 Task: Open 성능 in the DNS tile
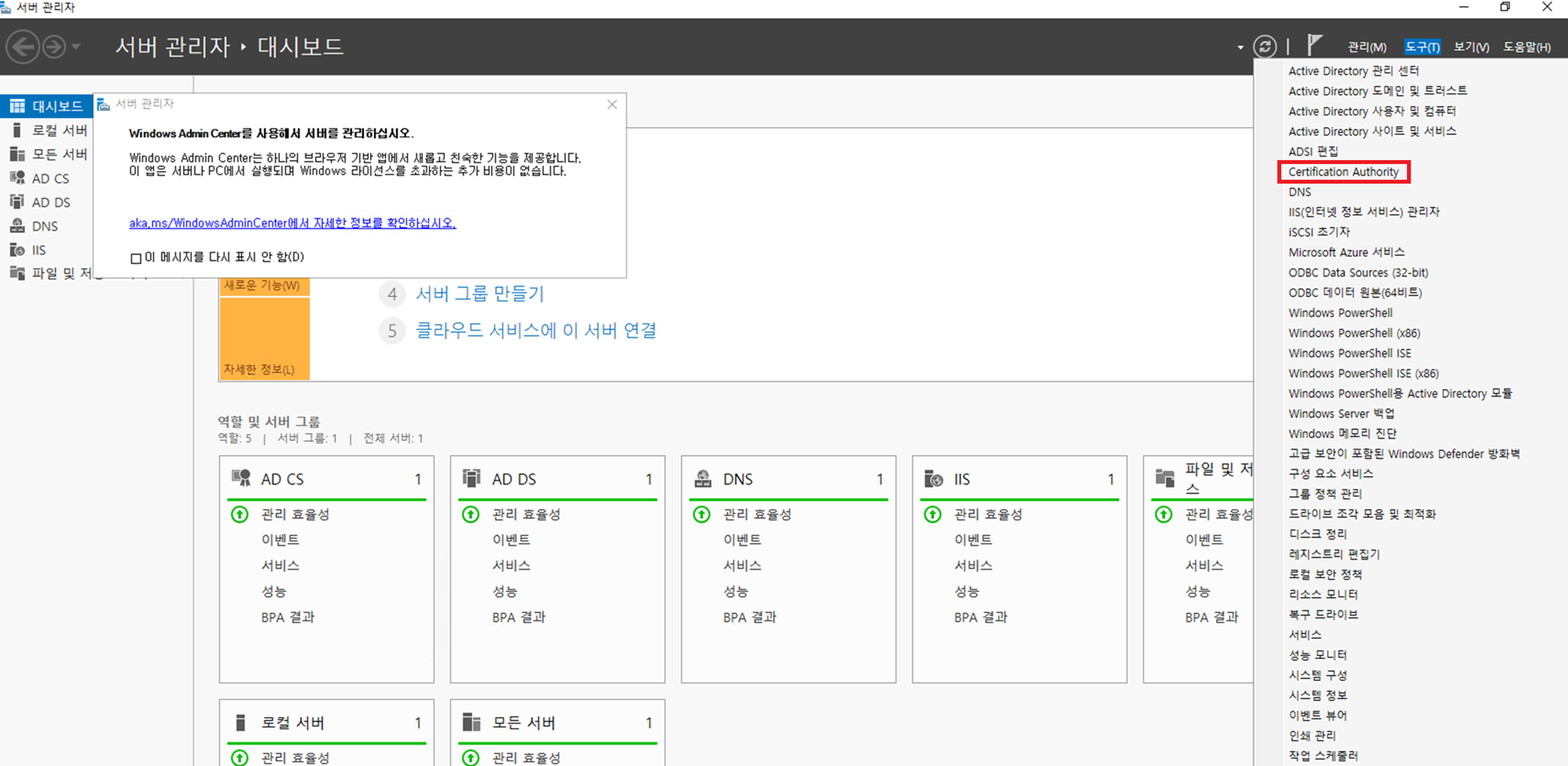coord(735,591)
